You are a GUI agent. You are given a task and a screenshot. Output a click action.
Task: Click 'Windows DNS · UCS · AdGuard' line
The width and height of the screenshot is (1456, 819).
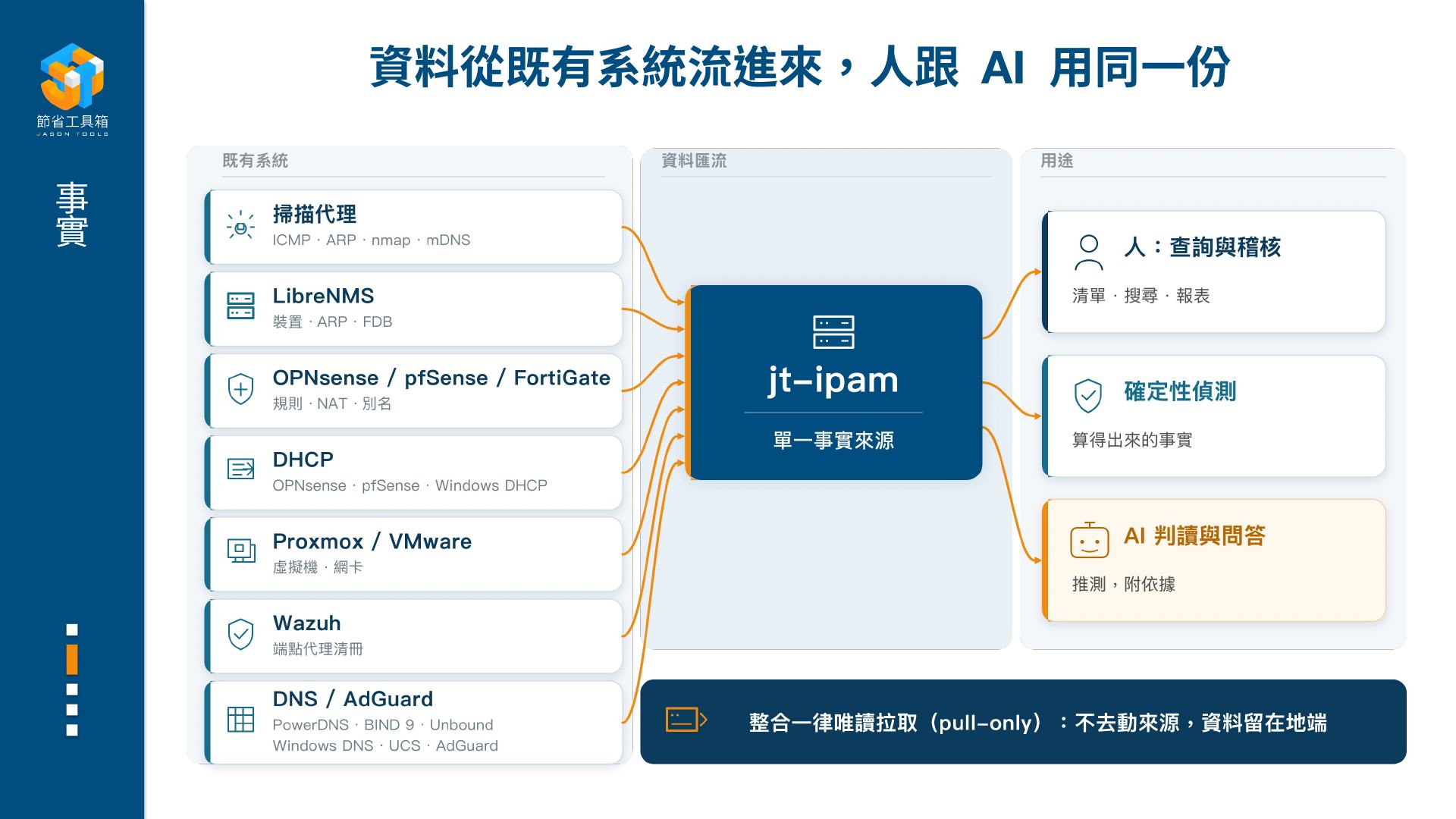point(385,745)
